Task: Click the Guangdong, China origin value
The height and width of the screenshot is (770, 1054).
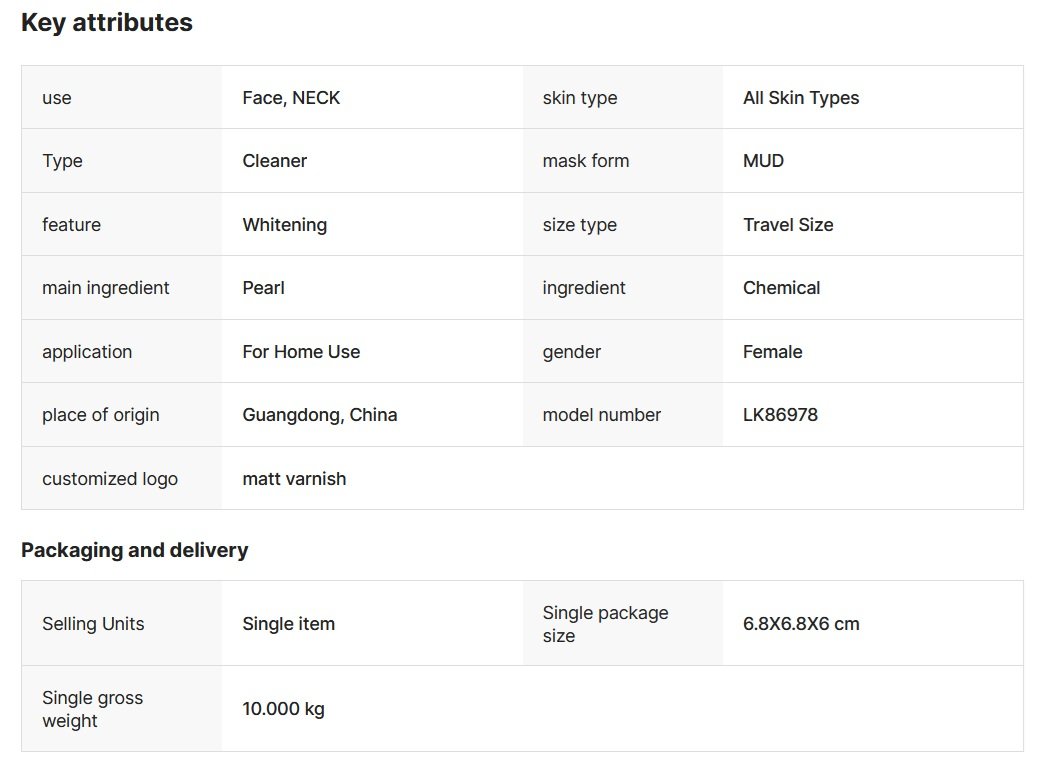Action: (320, 415)
